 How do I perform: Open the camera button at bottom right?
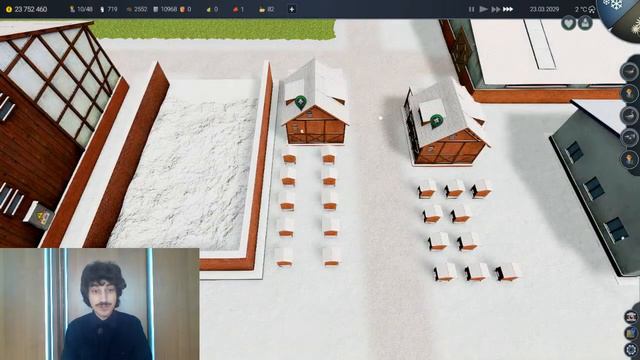(x=631, y=316)
